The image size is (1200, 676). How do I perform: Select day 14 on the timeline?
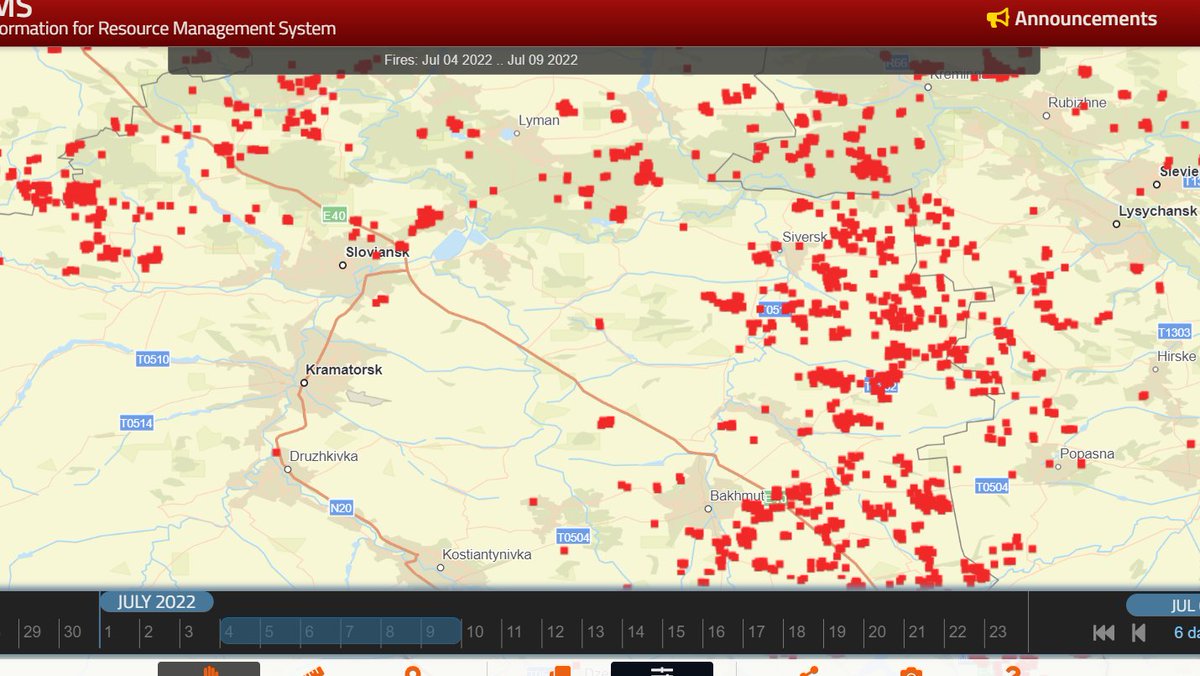pyautogui.click(x=635, y=632)
